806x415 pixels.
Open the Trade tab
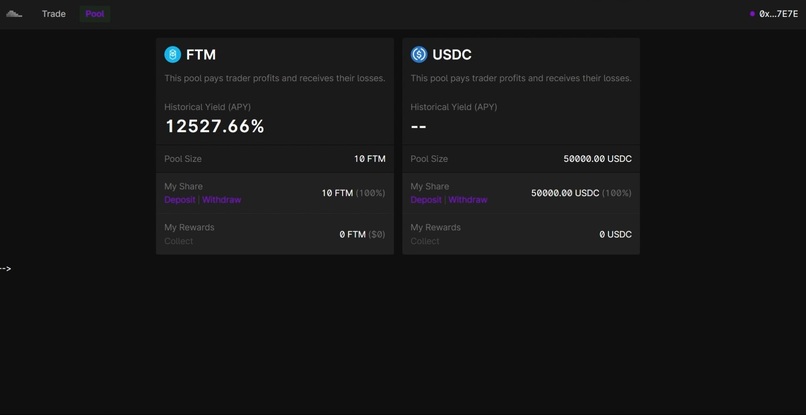click(53, 14)
